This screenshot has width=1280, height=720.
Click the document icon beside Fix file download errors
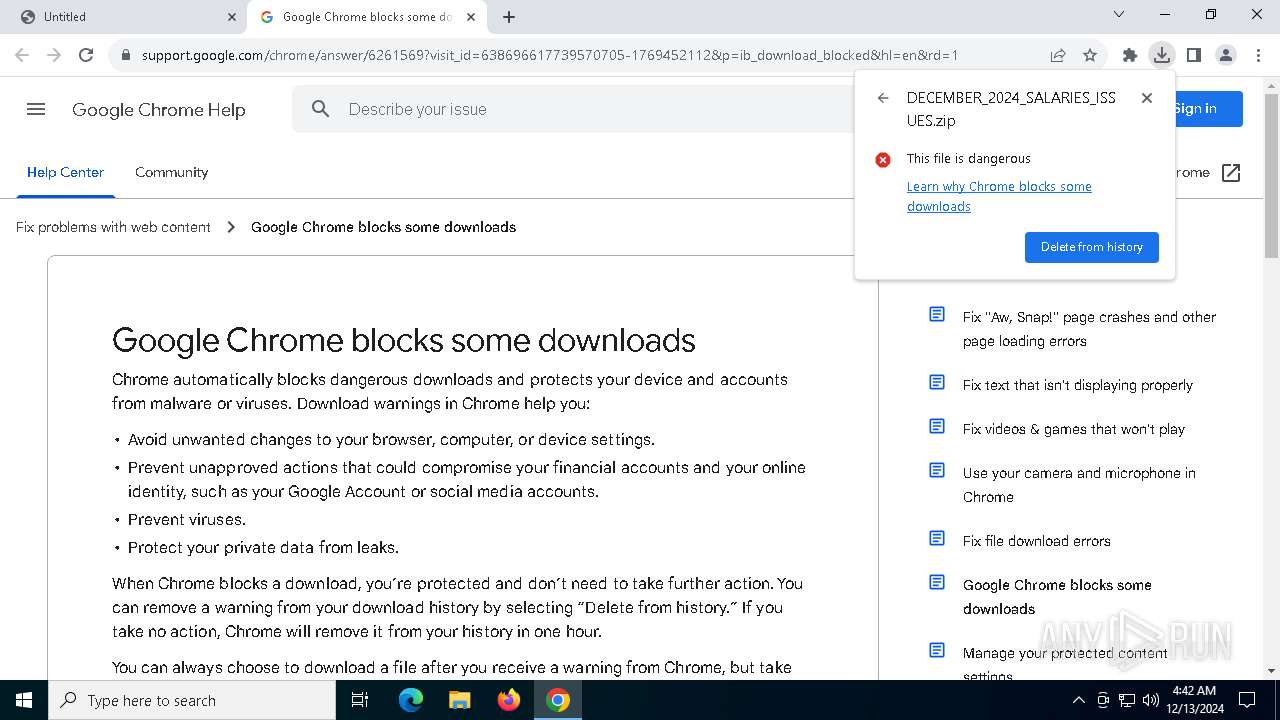[937, 538]
